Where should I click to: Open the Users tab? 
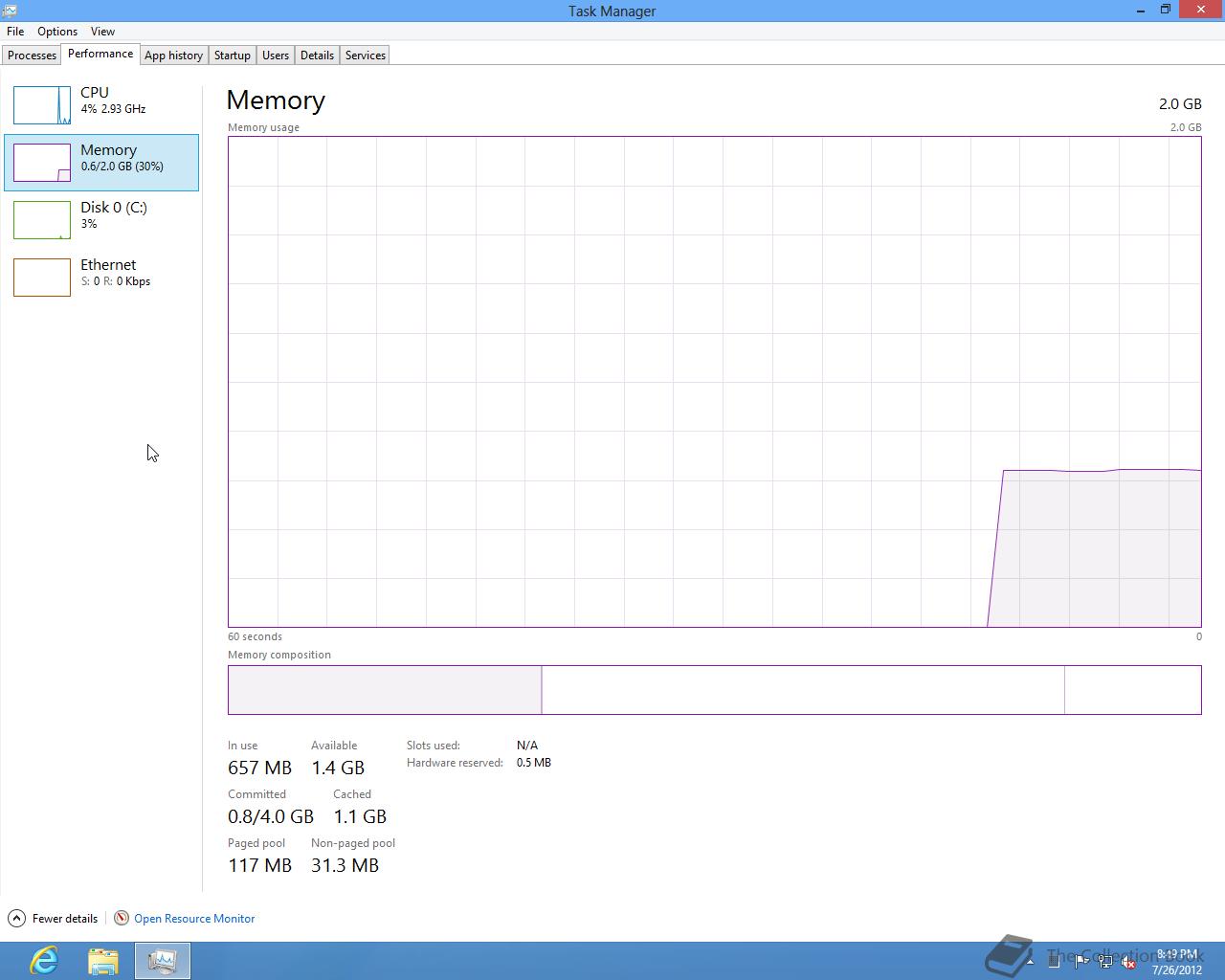click(276, 56)
